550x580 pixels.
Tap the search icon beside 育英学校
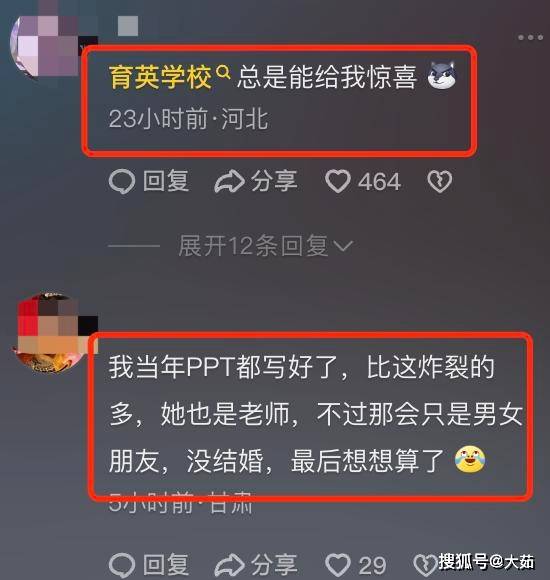[x=223, y=71]
